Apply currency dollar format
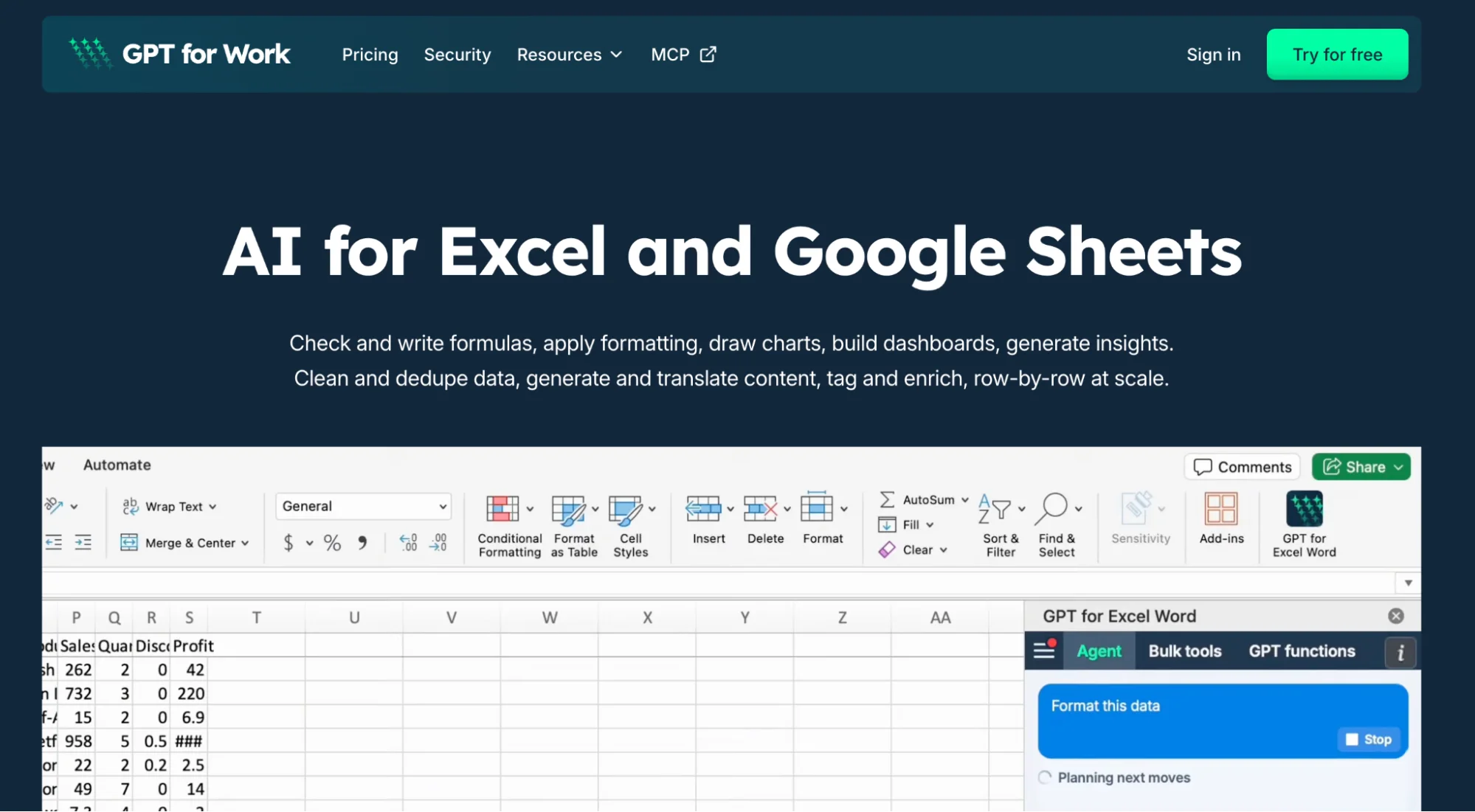The image size is (1475, 812). coord(289,544)
